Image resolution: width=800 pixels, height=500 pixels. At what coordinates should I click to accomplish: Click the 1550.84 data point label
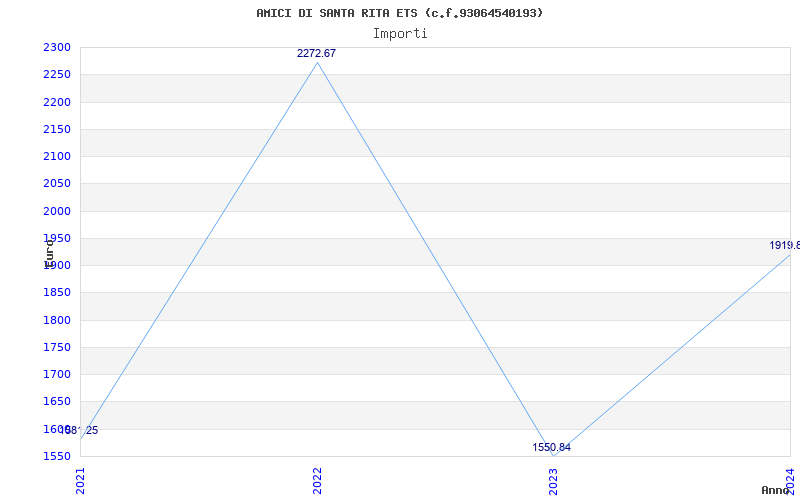click(552, 447)
